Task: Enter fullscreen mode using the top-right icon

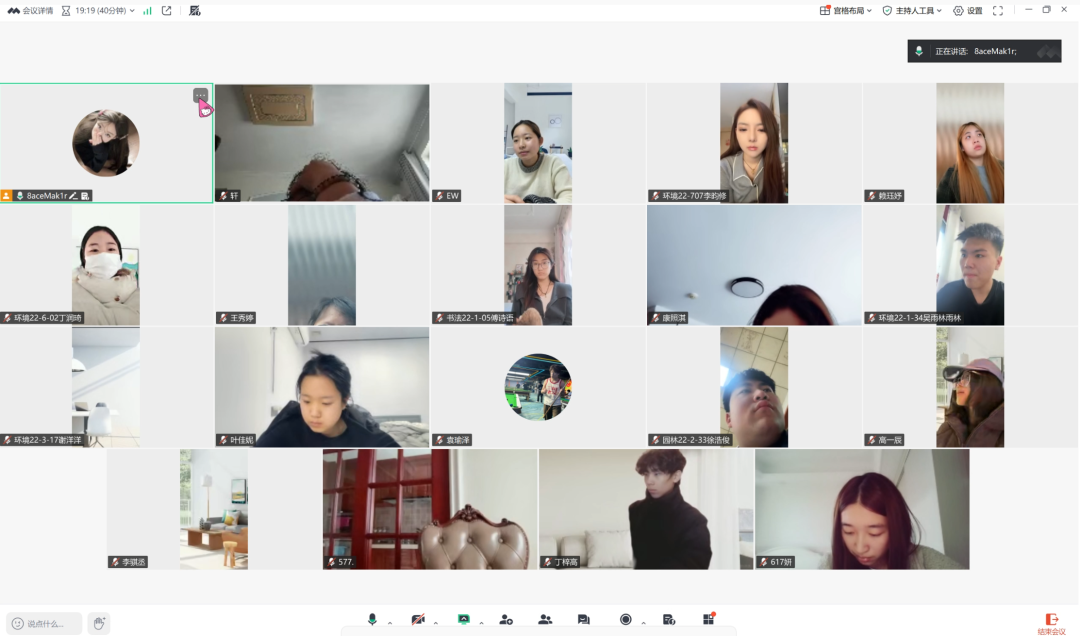Action: [997, 10]
